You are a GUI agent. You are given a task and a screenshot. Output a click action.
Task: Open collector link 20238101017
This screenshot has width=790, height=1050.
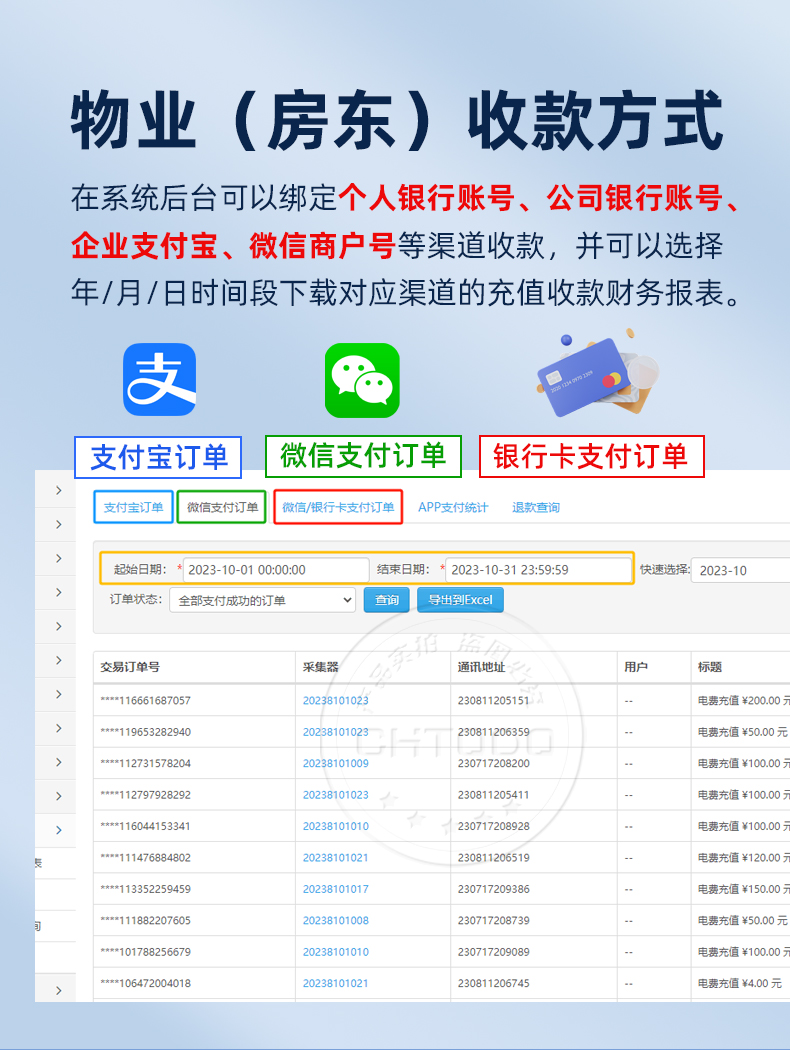335,889
